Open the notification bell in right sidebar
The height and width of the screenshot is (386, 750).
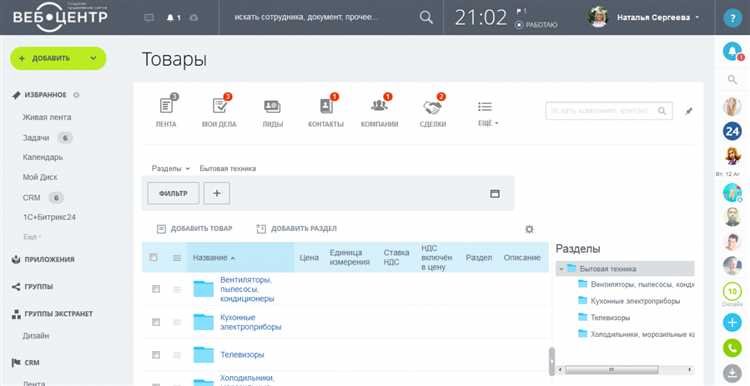(732, 51)
